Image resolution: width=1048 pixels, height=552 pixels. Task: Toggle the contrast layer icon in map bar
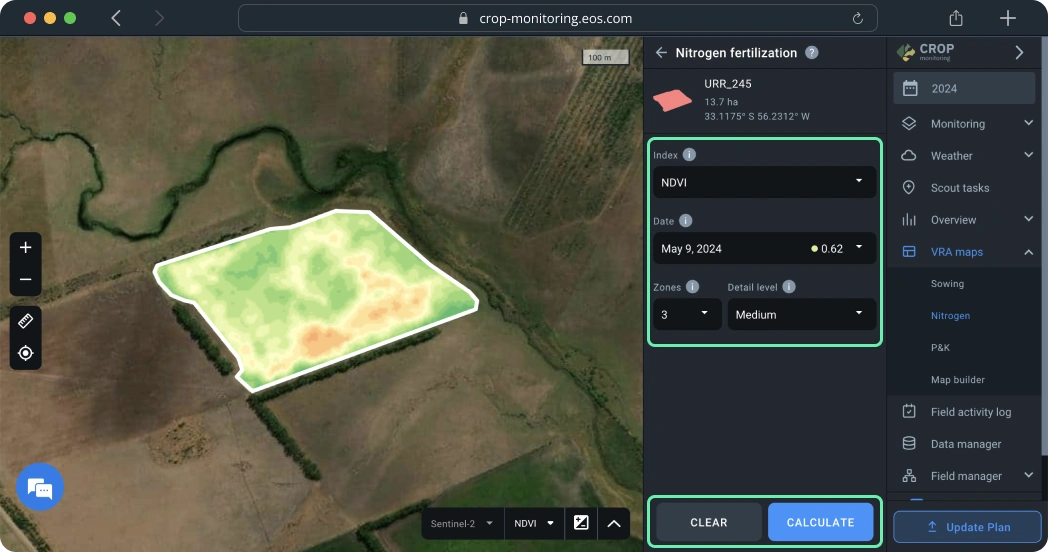(581, 523)
